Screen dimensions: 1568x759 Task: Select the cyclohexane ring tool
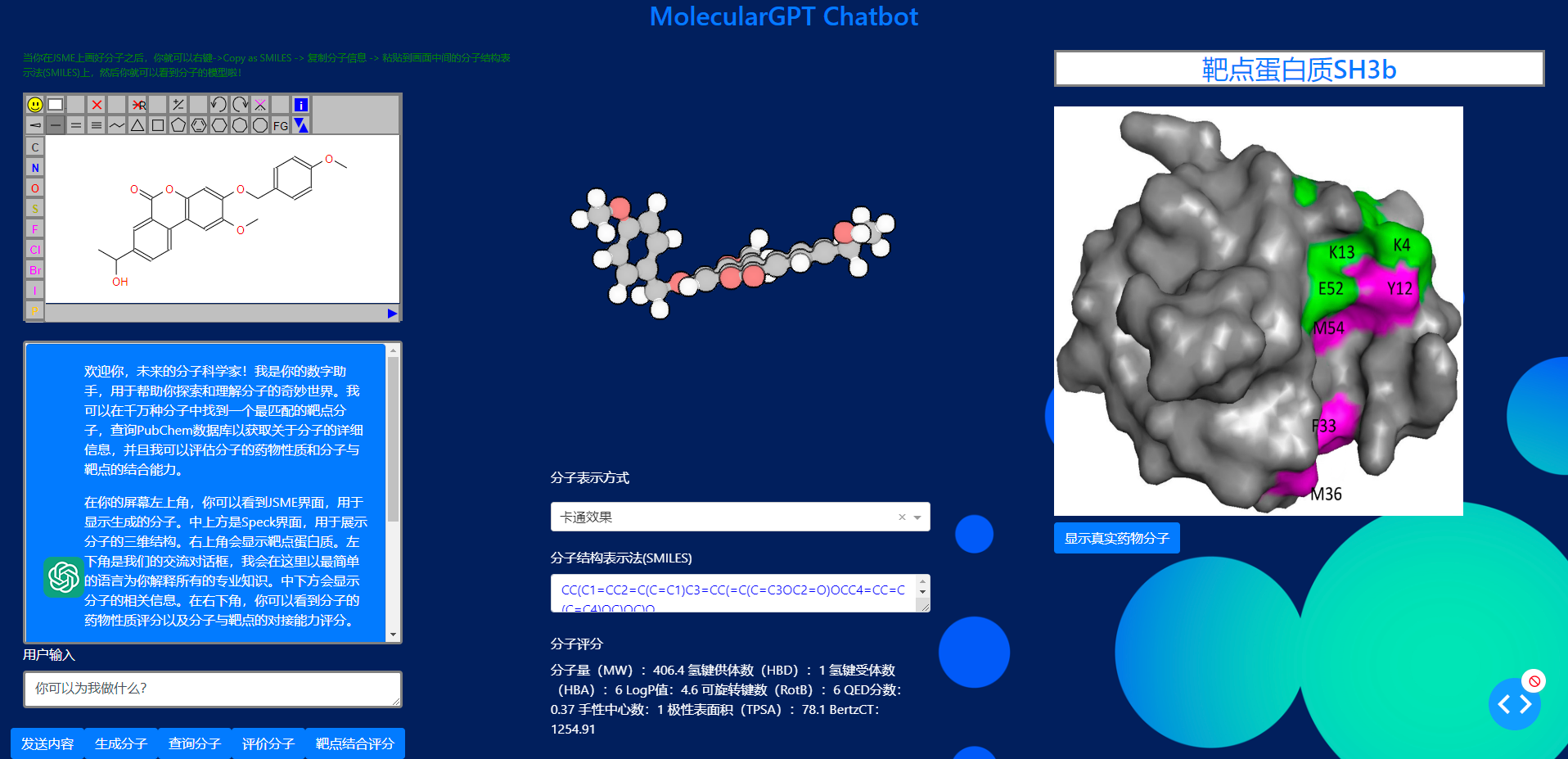(x=219, y=125)
